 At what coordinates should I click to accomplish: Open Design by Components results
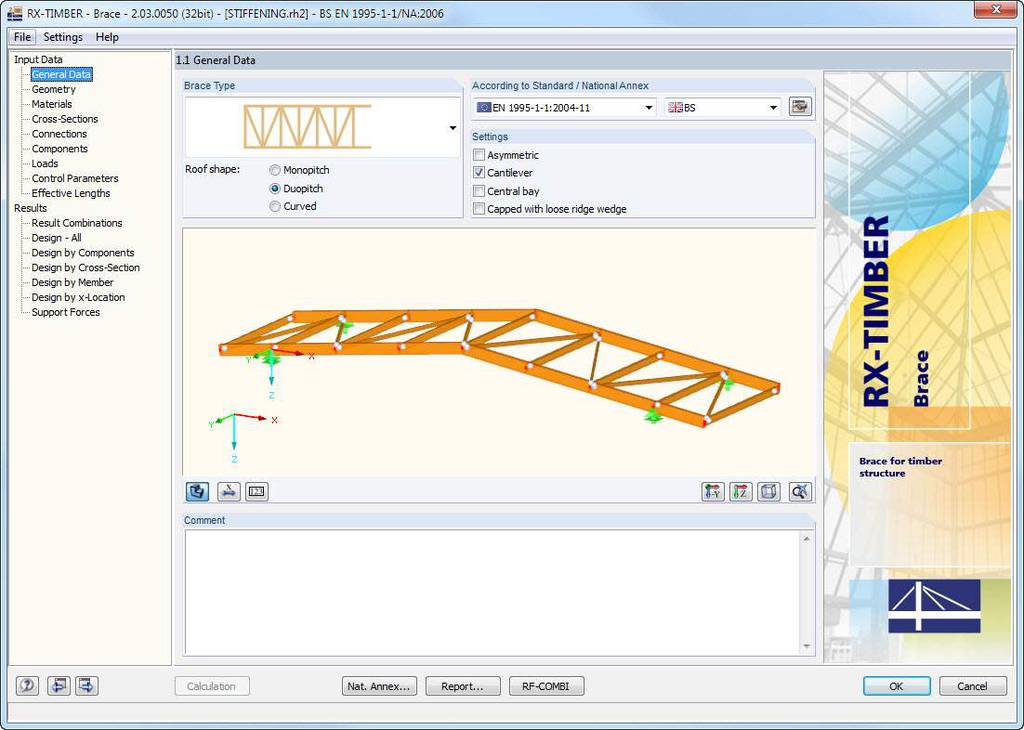pos(83,253)
